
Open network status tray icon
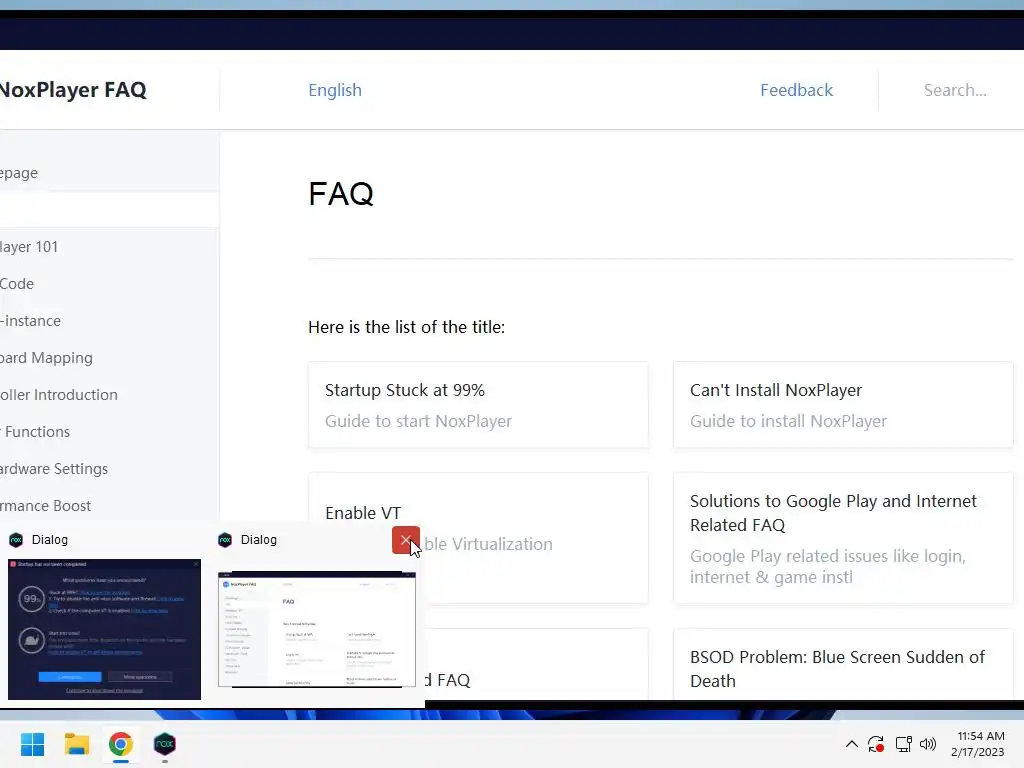click(x=903, y=744)
